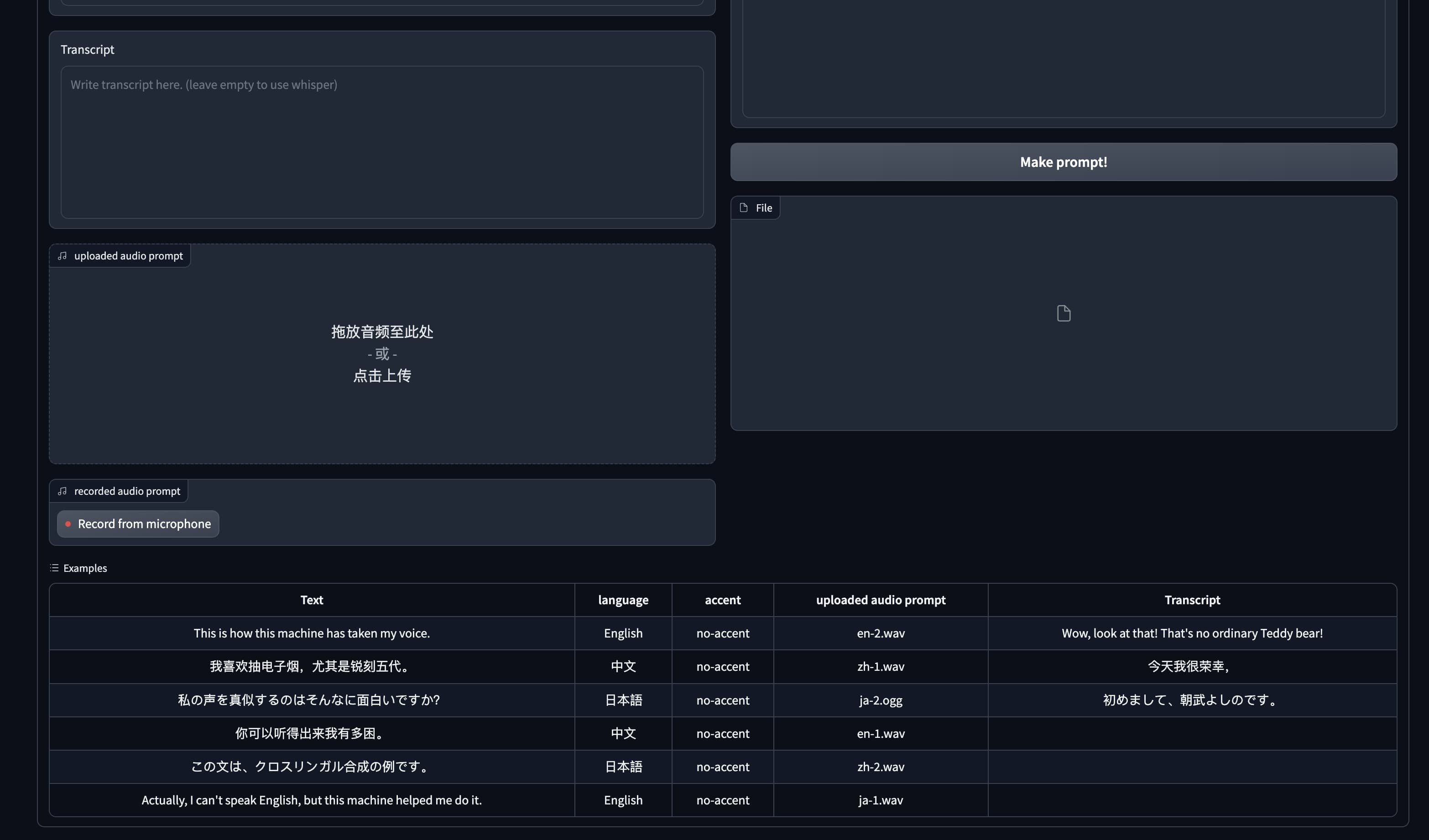Image resolution: width=1429 pixels, height=840 pixels.
Task: Choose the ja-1.wav example row
Action: [x=880, y=800]
